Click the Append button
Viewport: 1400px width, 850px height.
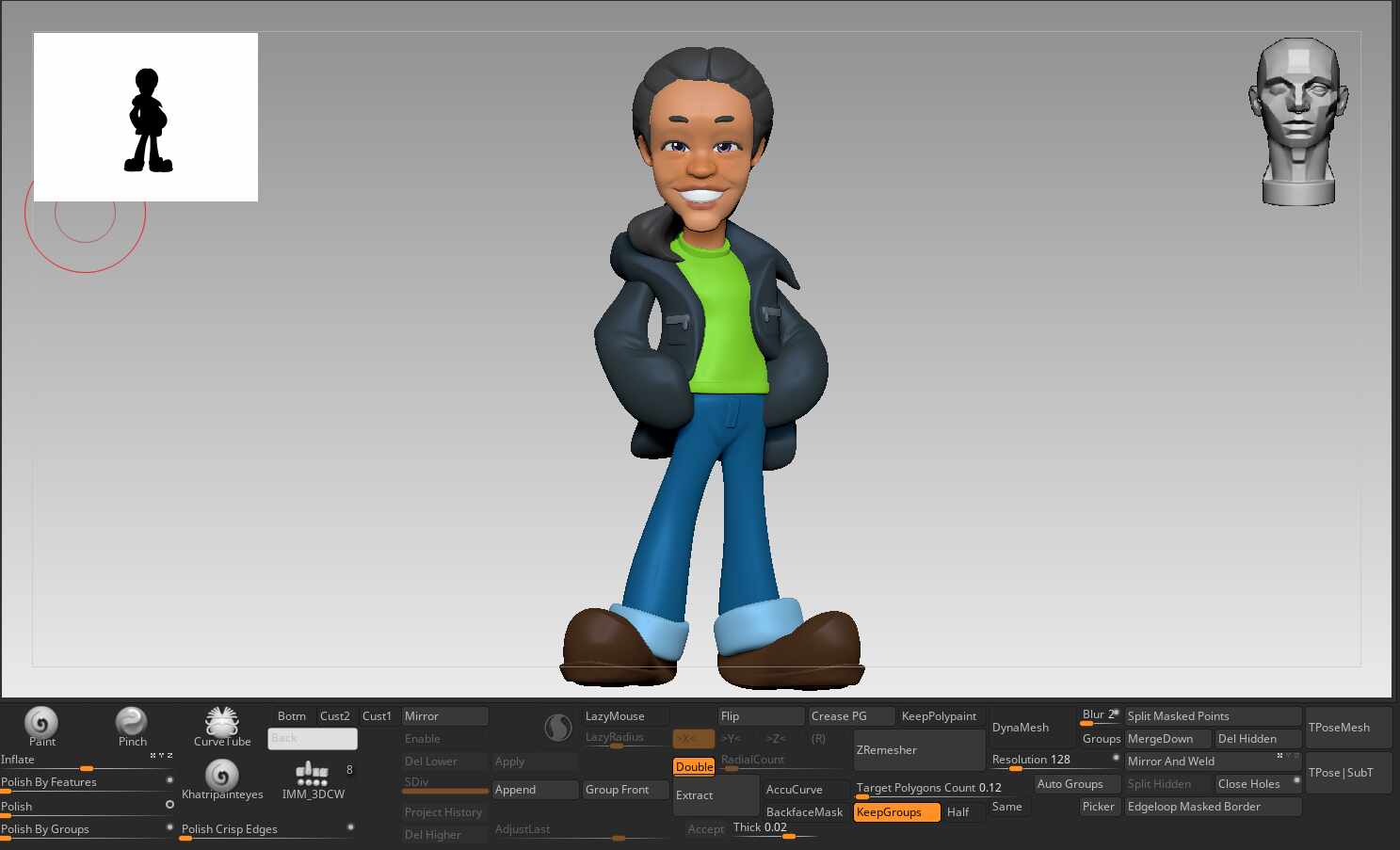tap(535, 790)
